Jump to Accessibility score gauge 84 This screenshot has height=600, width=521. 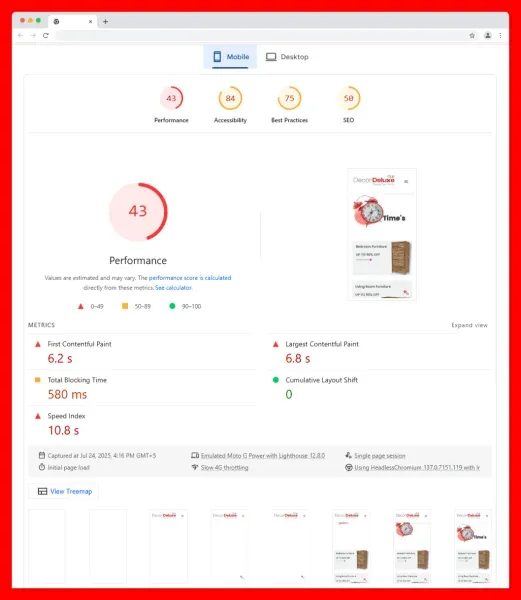[230, 98]
